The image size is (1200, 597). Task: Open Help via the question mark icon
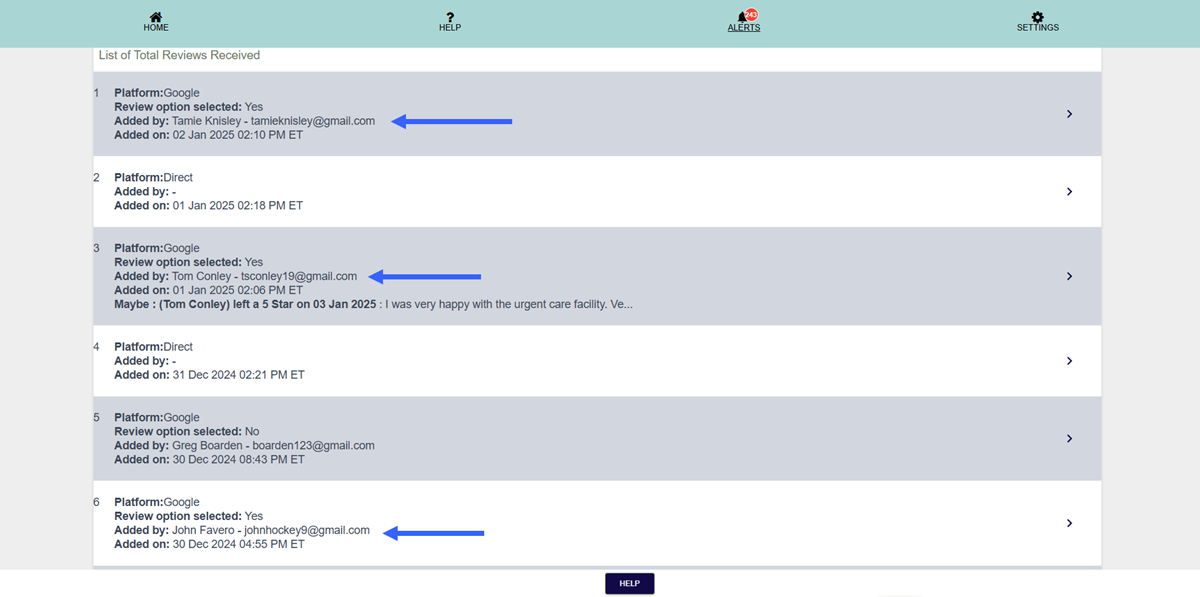(450, 17)
